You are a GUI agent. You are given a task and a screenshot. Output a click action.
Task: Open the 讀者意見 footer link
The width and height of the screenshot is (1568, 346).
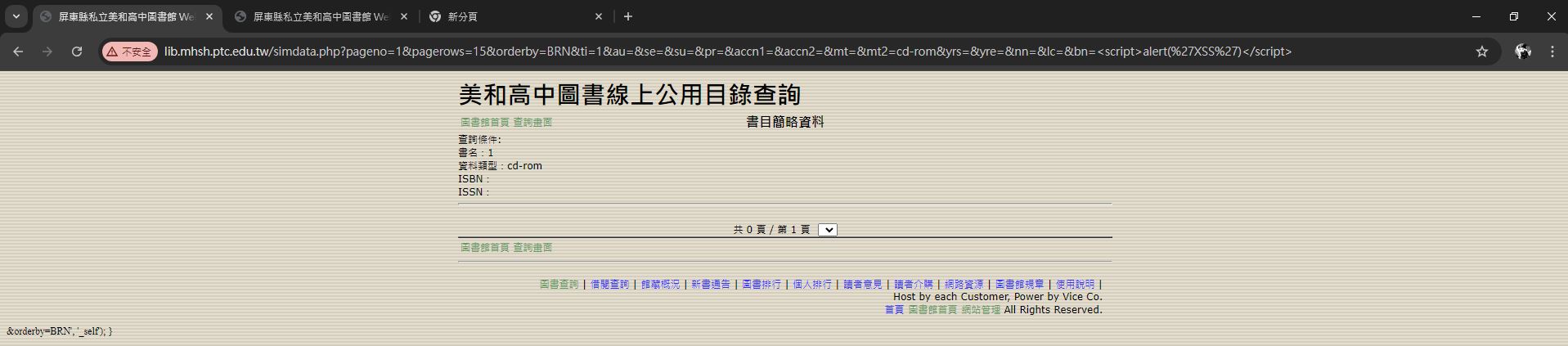tap(863, 285)
